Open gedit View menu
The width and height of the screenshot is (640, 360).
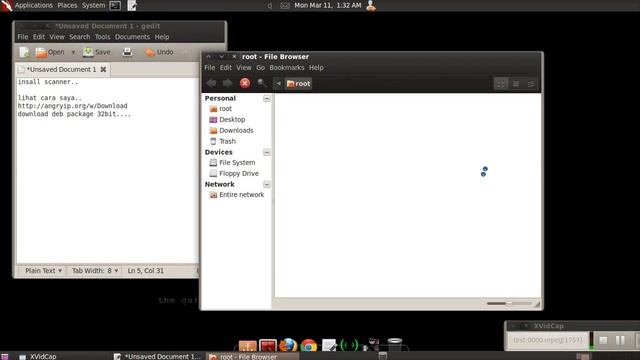click(x=57, y=37)
